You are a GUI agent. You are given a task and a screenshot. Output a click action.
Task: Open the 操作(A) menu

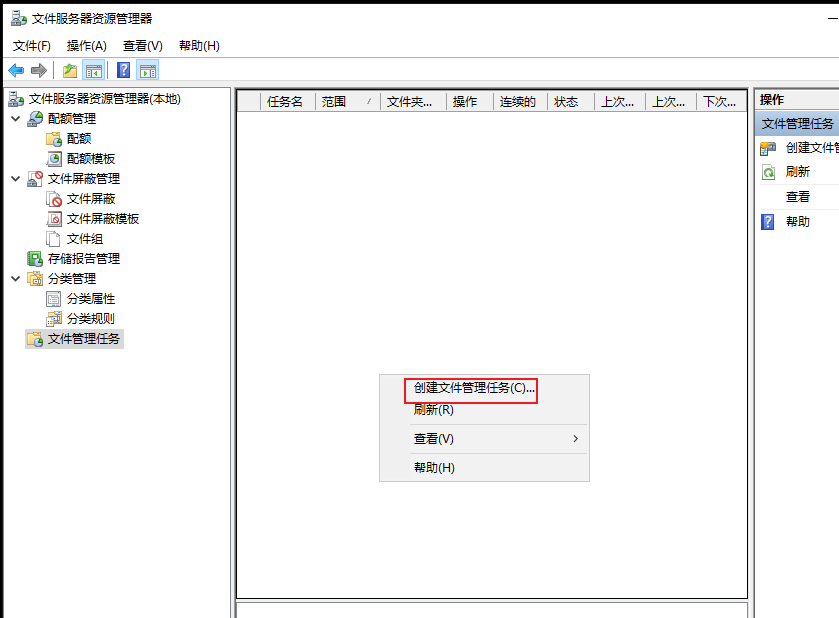click(87, 46)
